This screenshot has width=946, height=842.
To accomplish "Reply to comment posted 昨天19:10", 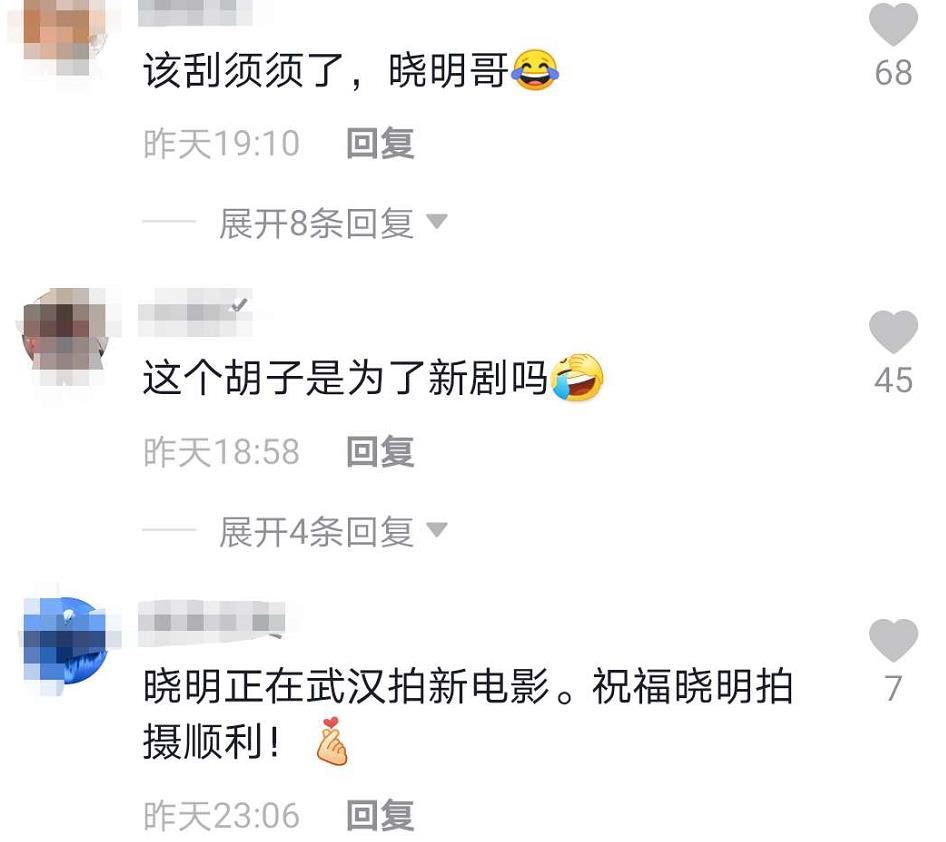I will click(x=380, y=144).
